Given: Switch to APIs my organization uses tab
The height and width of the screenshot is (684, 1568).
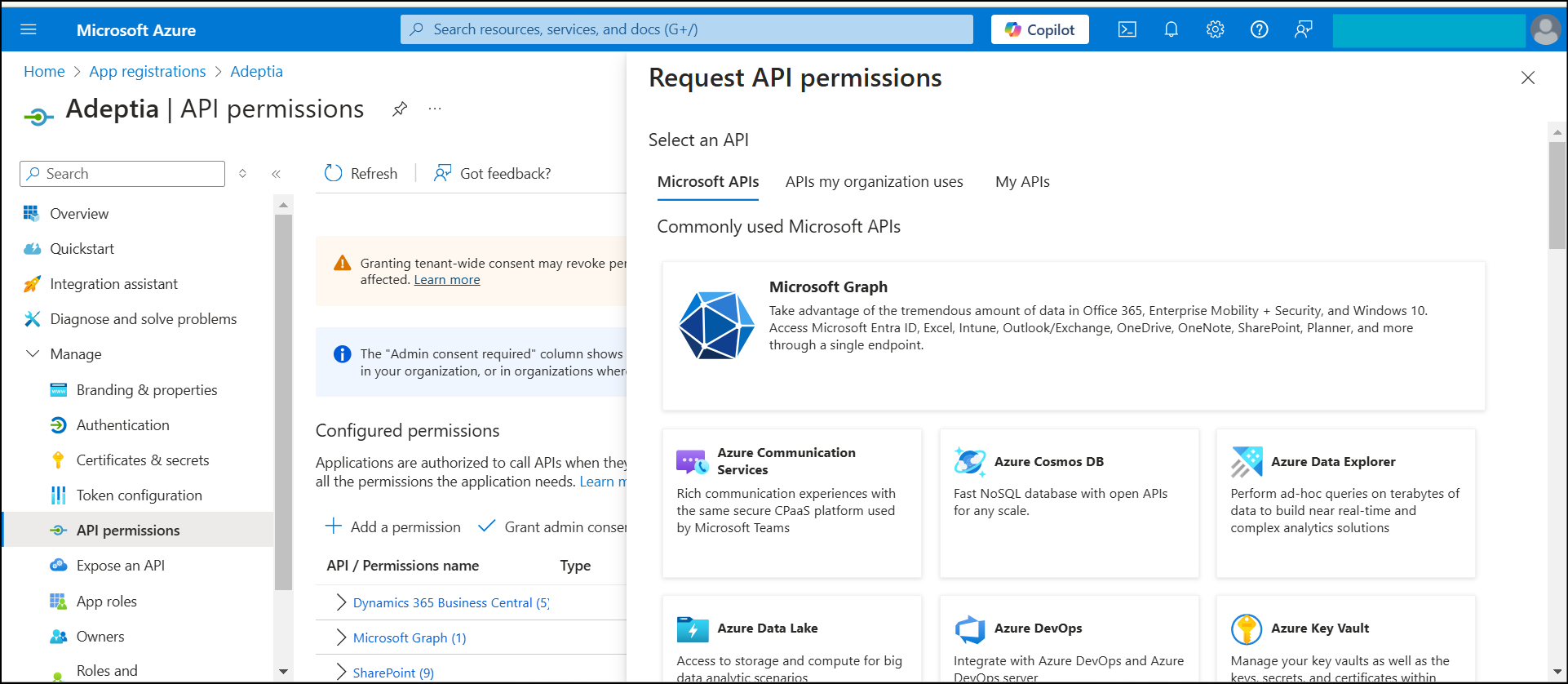Looking at the screenshot, I should (x=874, y=182).
